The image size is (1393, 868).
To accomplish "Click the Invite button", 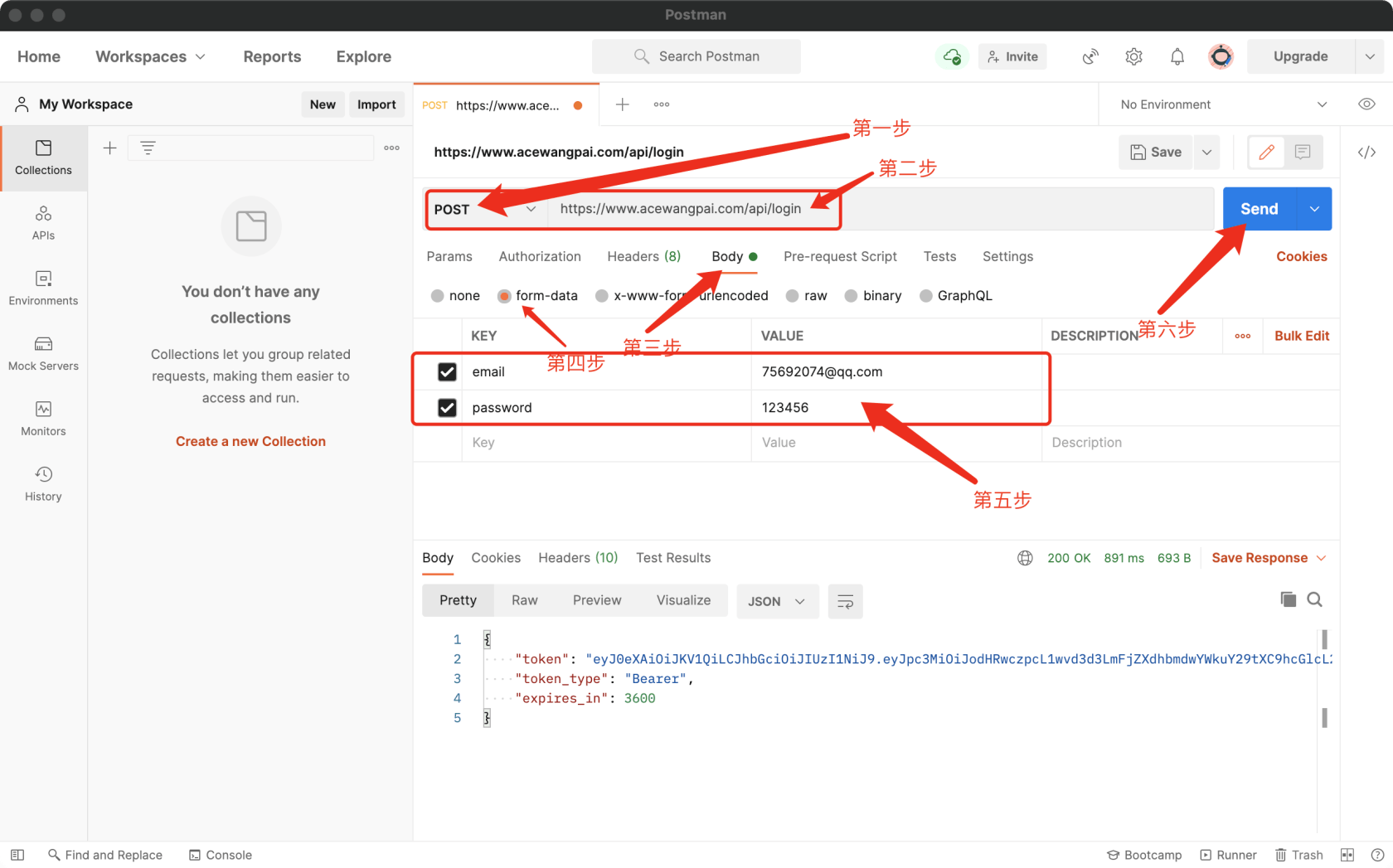I will [x=1012, y=56].
